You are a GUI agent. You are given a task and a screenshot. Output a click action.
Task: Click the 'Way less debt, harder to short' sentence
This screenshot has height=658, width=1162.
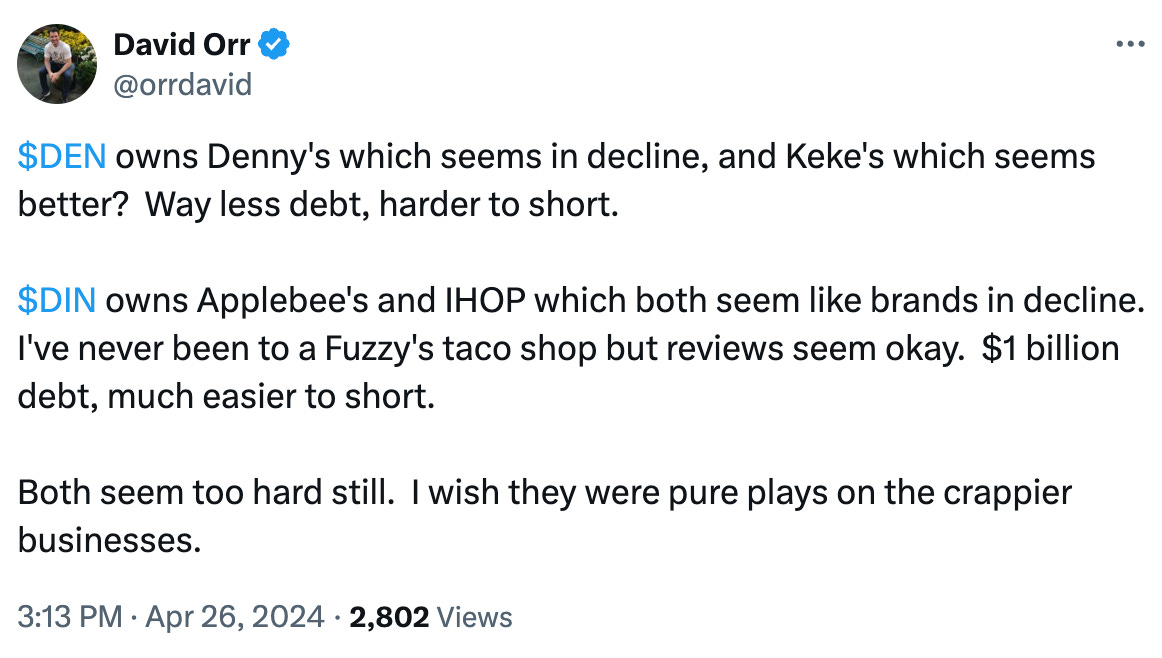[x=382, y=205]
